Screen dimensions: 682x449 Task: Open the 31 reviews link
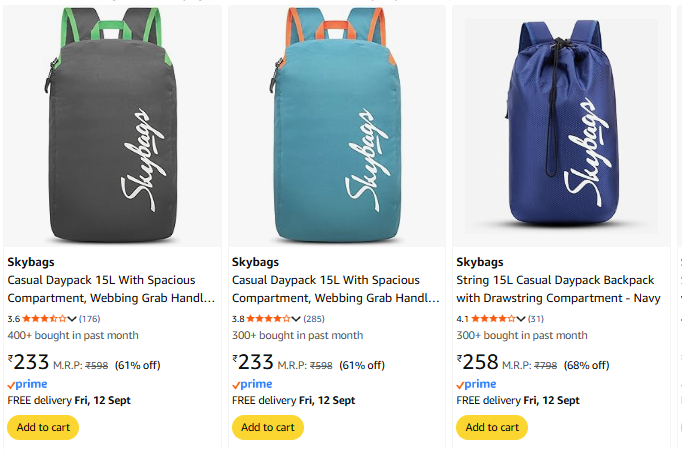click(x=535, y=319)
